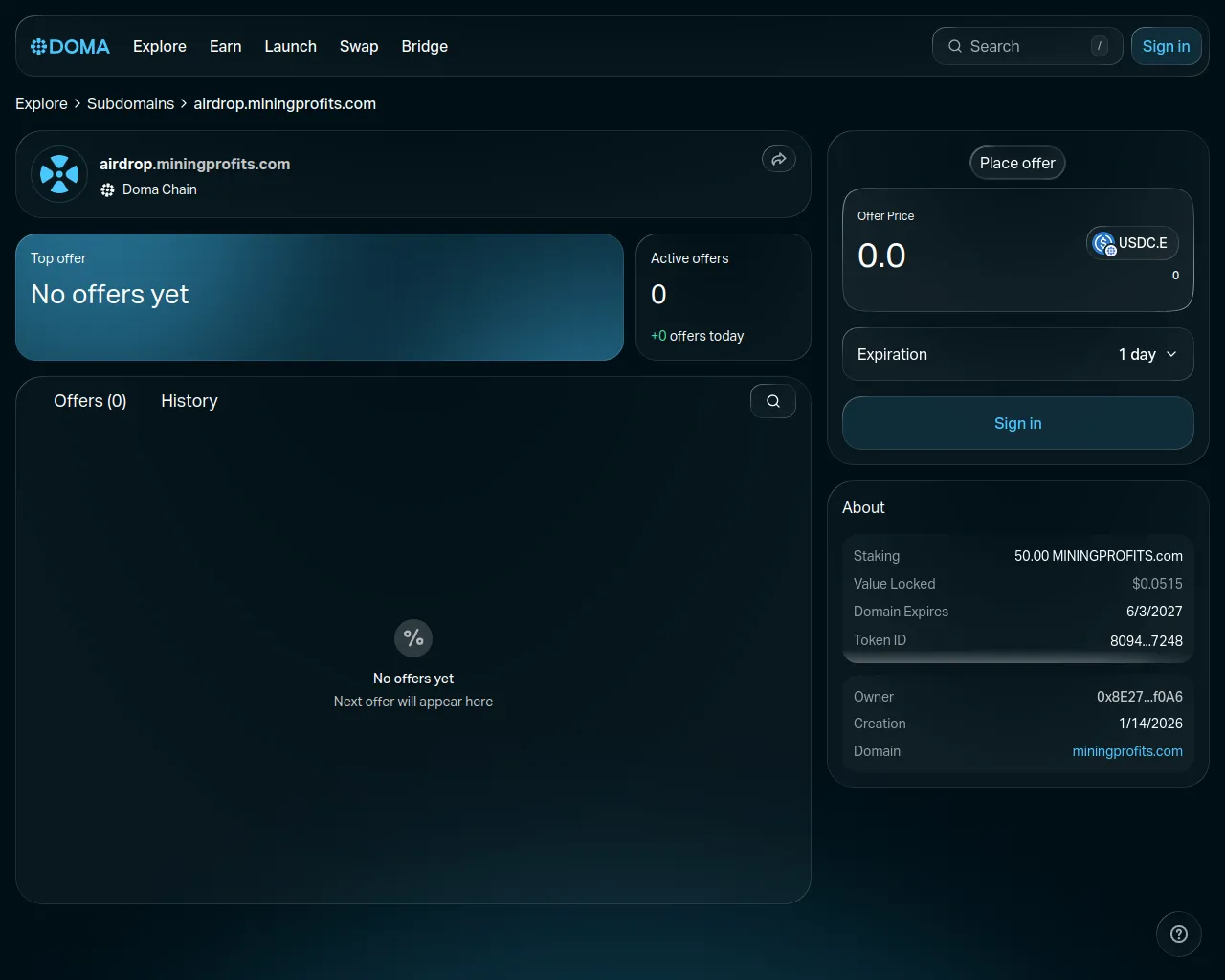Viewport: 1225px width, 980px height.
Task: Switch to the History tab
Action: [x=189, y=401]
